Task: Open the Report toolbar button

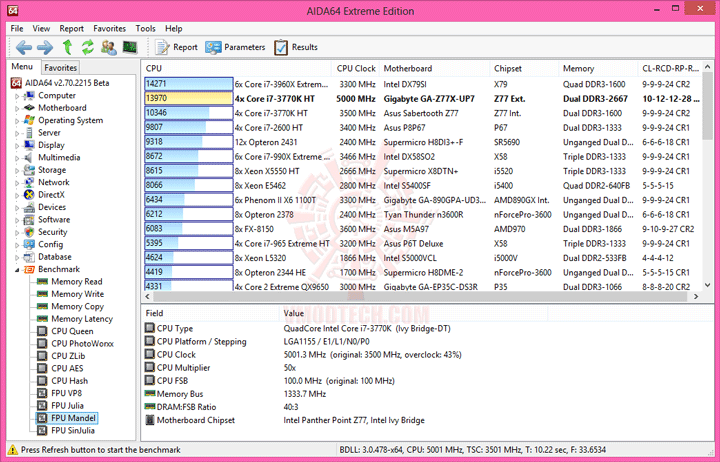Action: pyautogui.click(x=176, y=47)
